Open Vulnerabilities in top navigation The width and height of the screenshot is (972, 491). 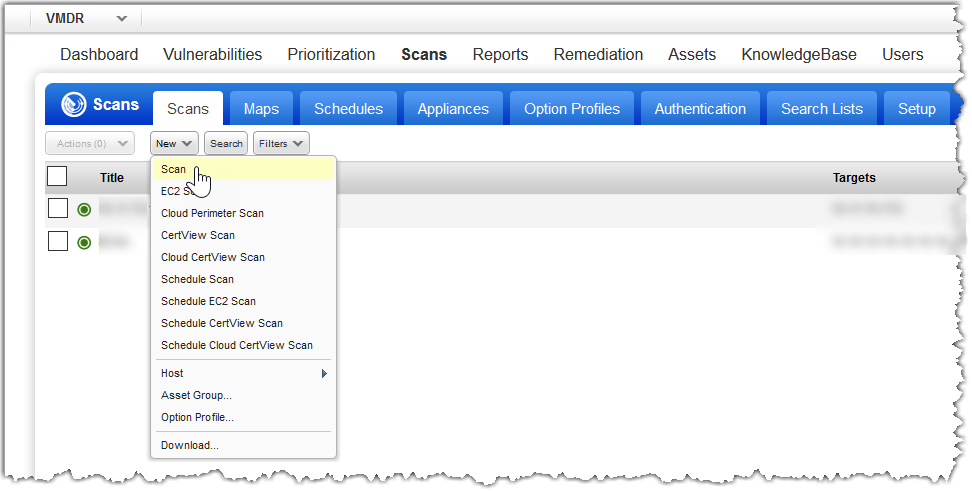coord(213,55)
